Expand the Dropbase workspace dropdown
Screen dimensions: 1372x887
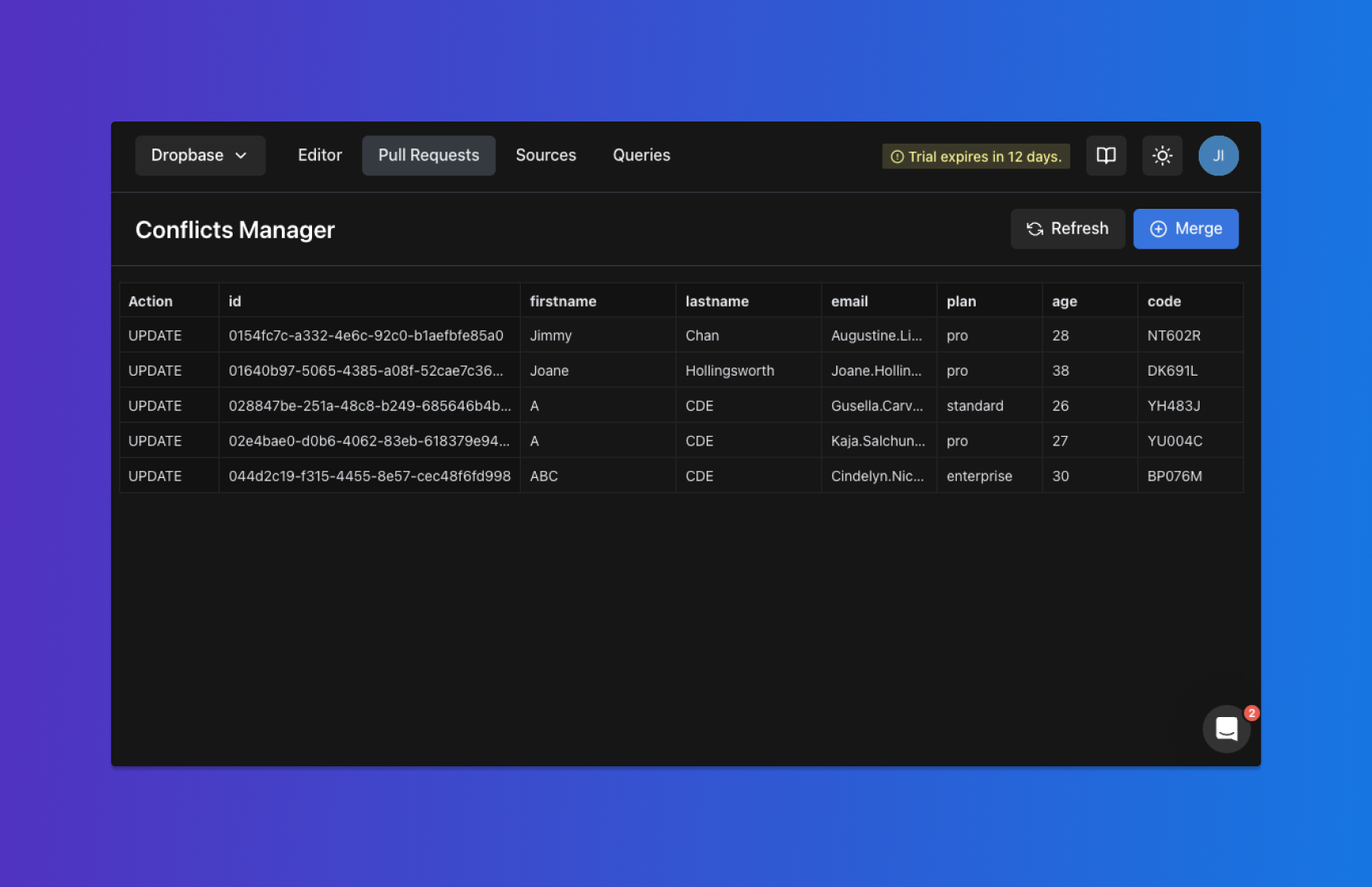point(199,156)
